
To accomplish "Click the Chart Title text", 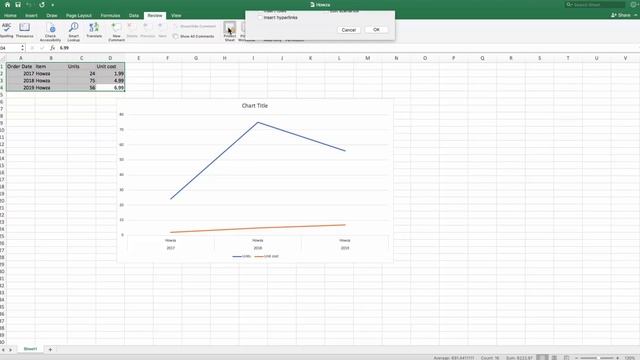I will click(255, 106).
